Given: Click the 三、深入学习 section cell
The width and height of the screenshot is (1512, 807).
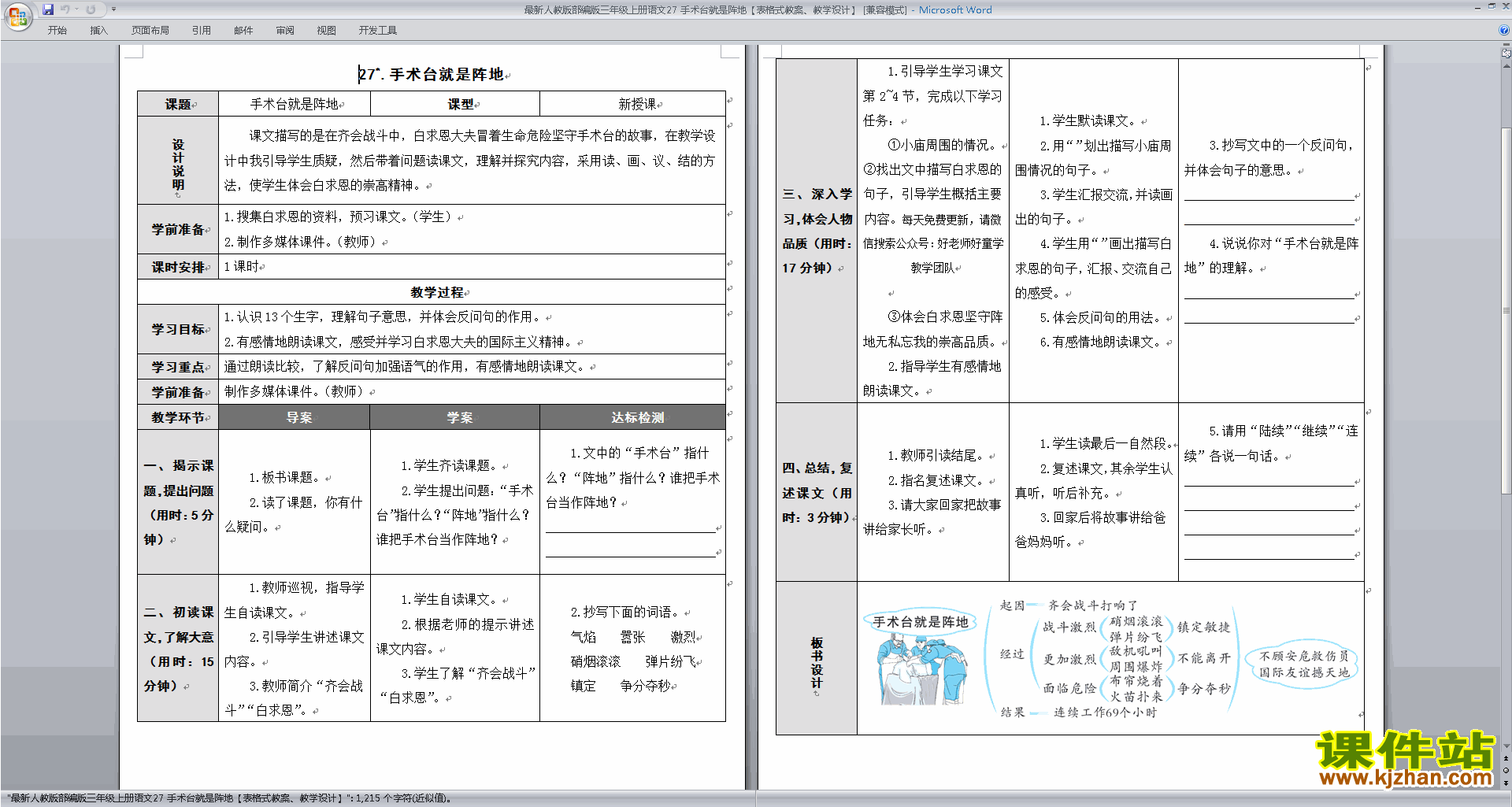Looking at the screenshot, I should click(817, 231).
